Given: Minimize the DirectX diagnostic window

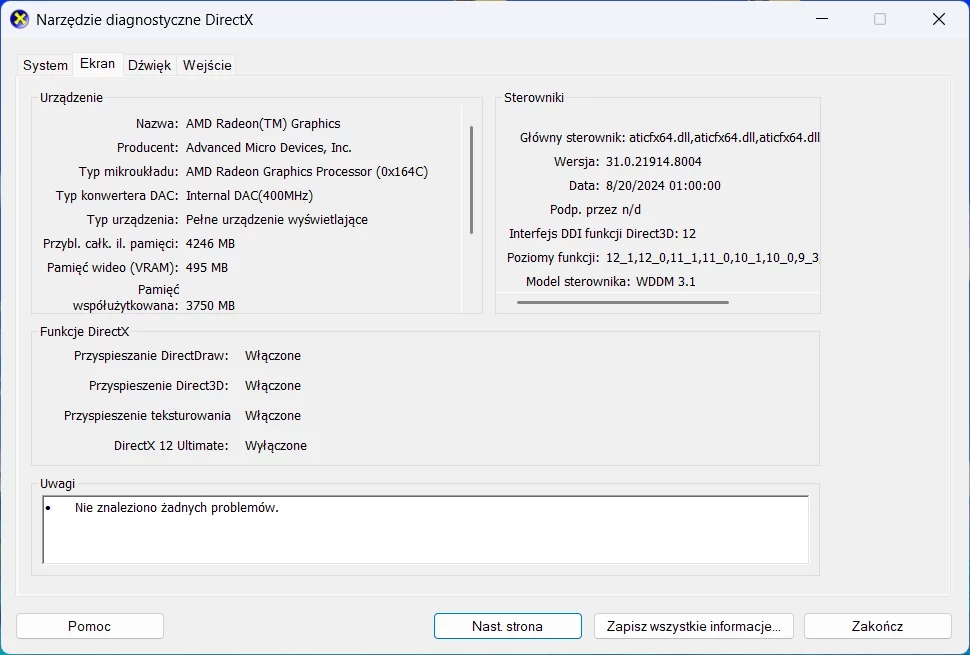Looking at the screenshot, I should [821, 19].
